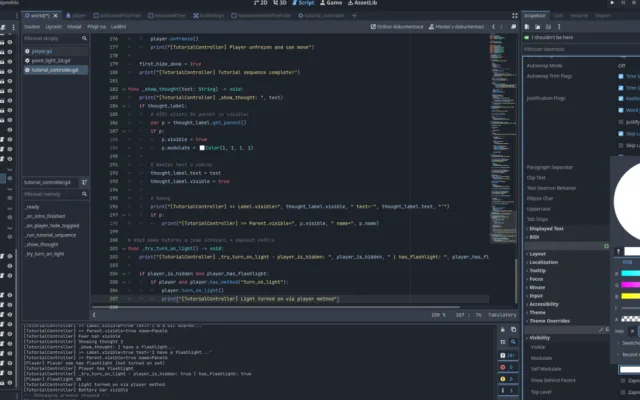Toggle alphabetical sorting of methods list
Screen dimensions: 640x400
pos(84,182)
